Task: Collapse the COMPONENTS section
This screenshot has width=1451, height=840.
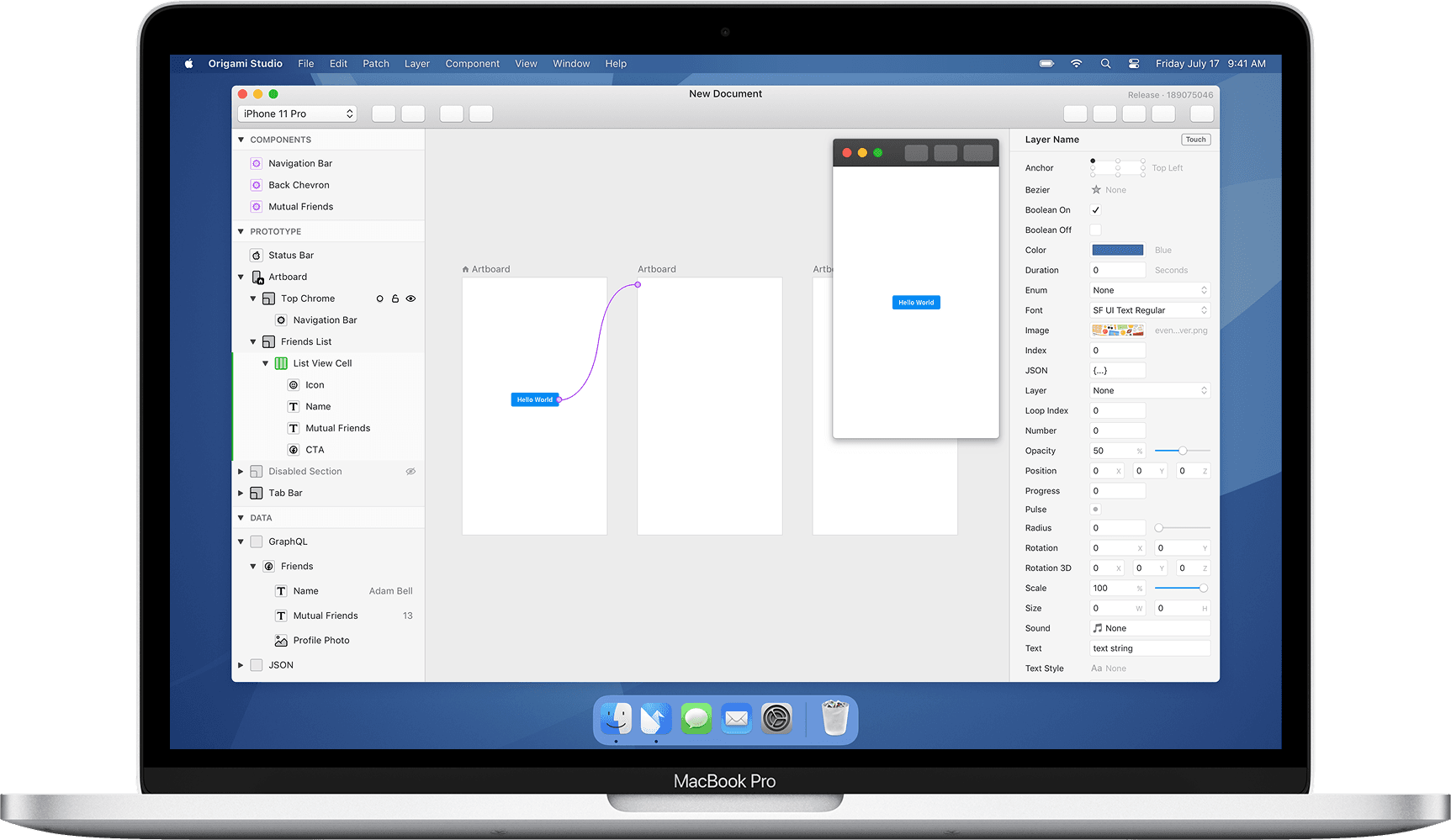Action: click(x=241, y=140)
